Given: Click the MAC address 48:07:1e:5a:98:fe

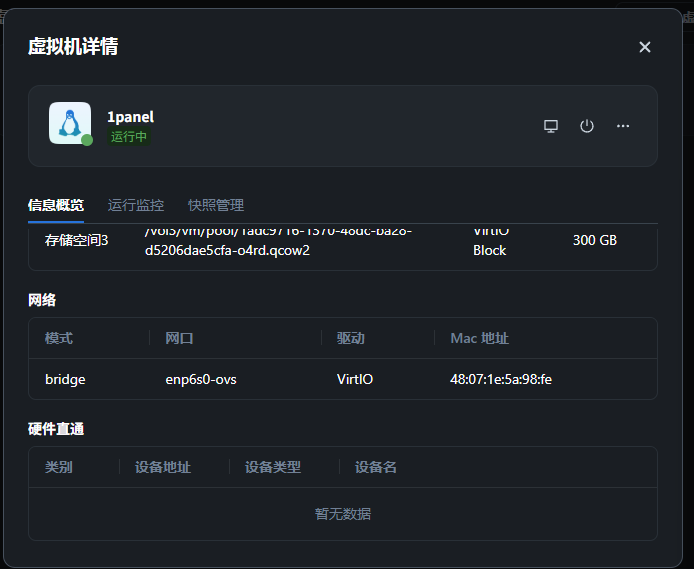Looking at the screenshot, I should [x=501, y=379].
